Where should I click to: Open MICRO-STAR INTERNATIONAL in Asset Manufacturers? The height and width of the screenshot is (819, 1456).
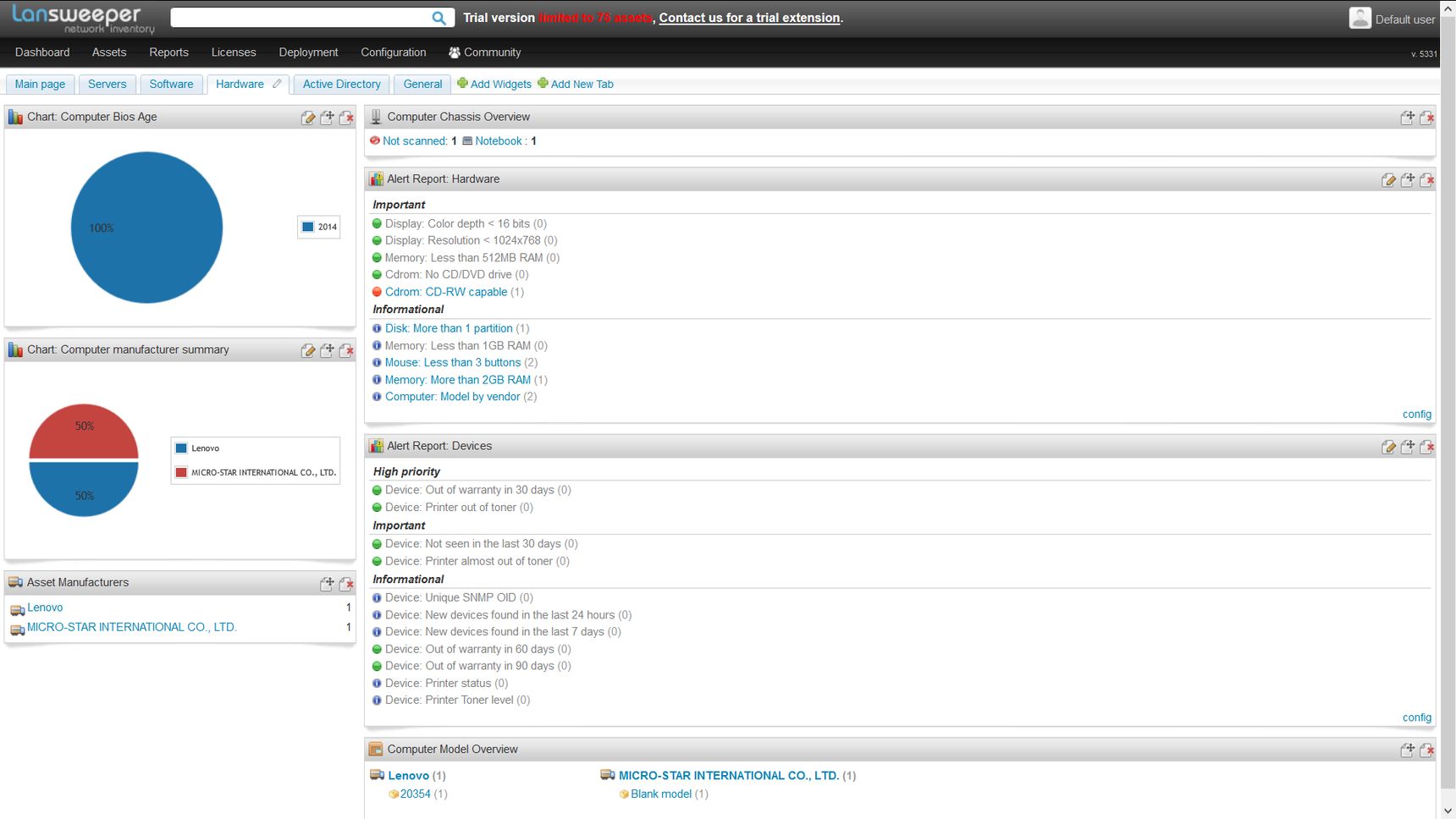coord(132,627)
